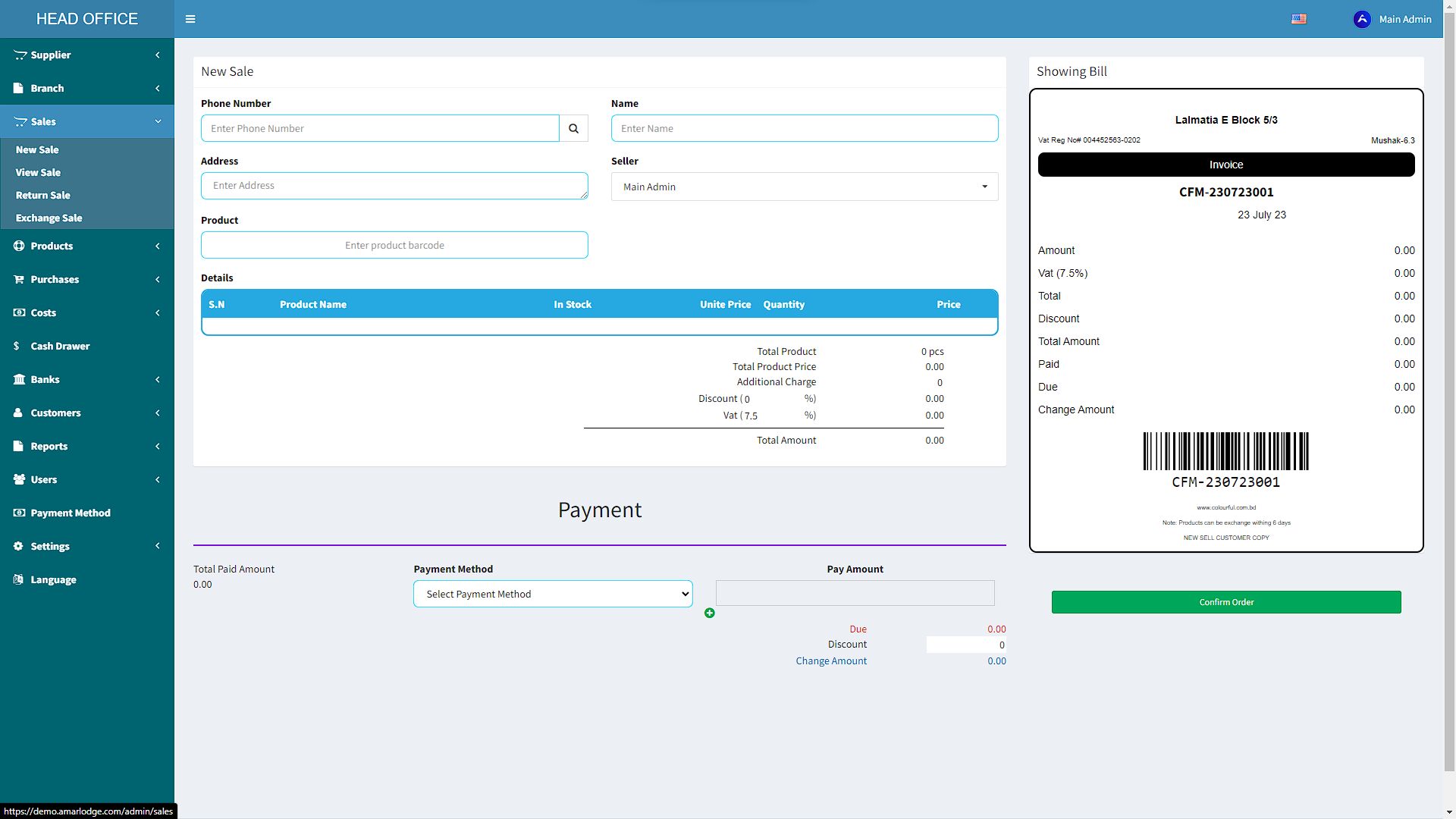This screenshot has width=1456, height=819.
Task: Click the hamburger menu toggle icon
Action: (x=190, y=19)
